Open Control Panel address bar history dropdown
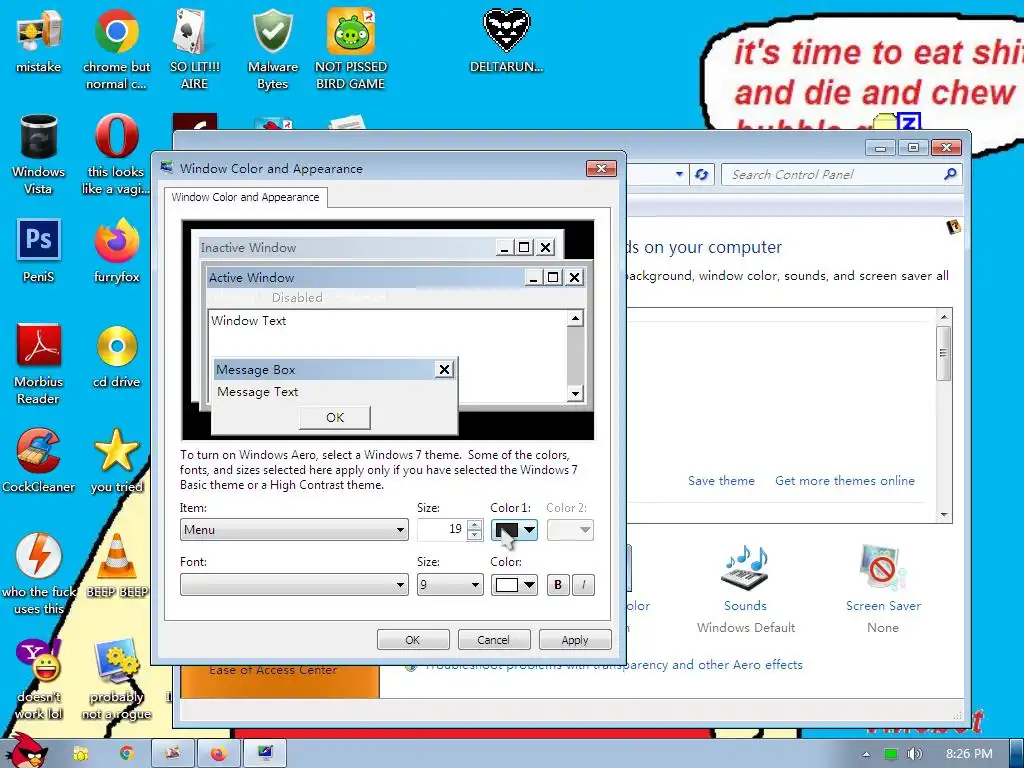Image resolution: width=1024 pixels, height=768 pixels. click(x=679, y=174)
